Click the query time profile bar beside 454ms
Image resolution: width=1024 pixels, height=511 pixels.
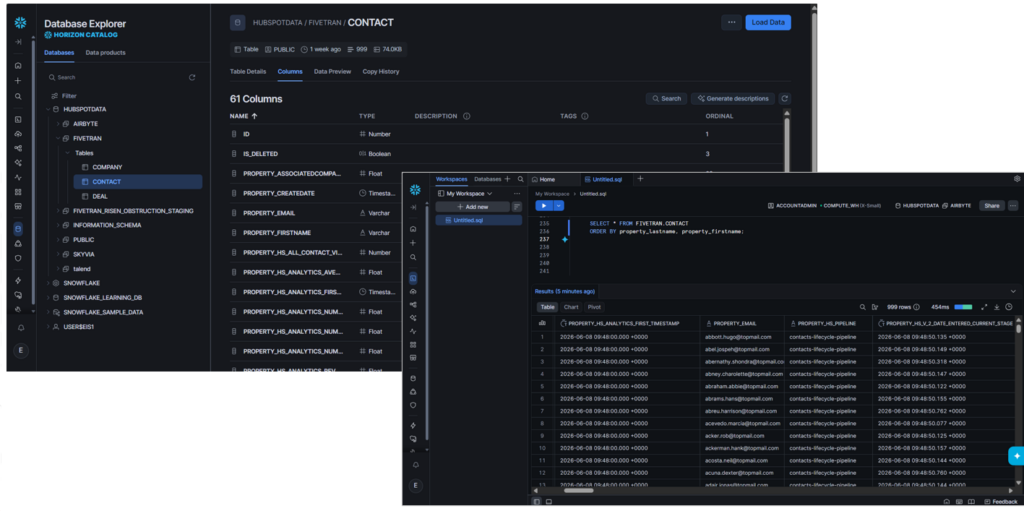(x=963, y=307)
